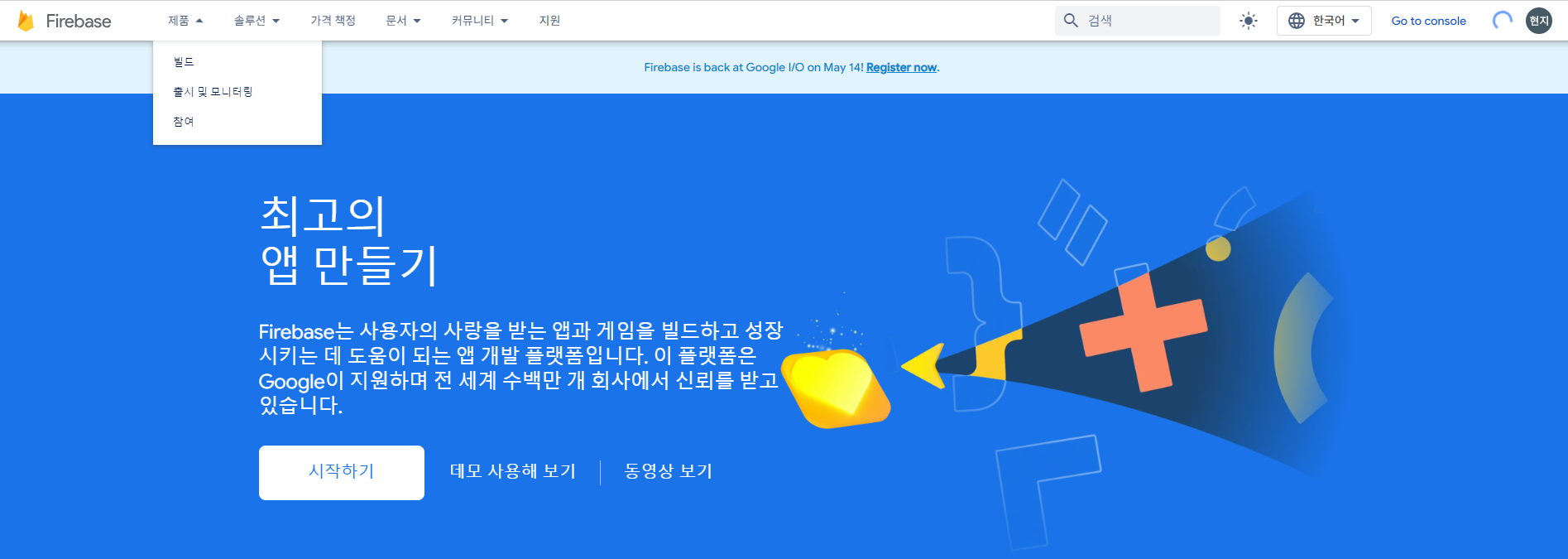Click the Firebase flame logo icon
Screen dimensions: 1568x559
[x=26, y=21]
